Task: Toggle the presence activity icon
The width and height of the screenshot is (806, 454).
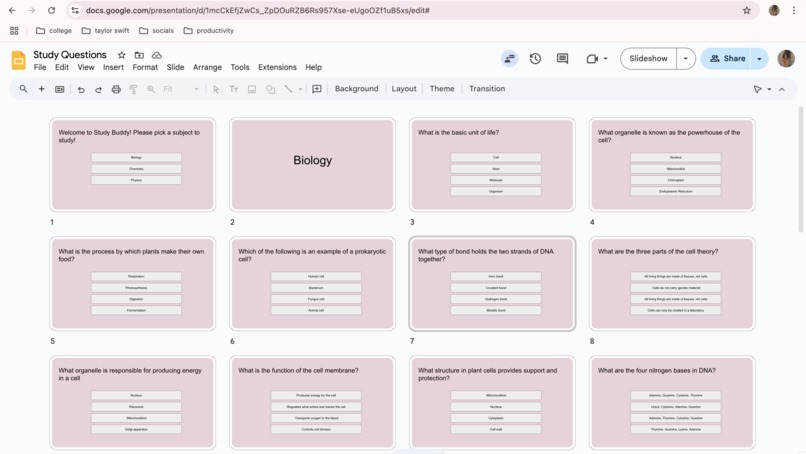Action: (509, 59)
